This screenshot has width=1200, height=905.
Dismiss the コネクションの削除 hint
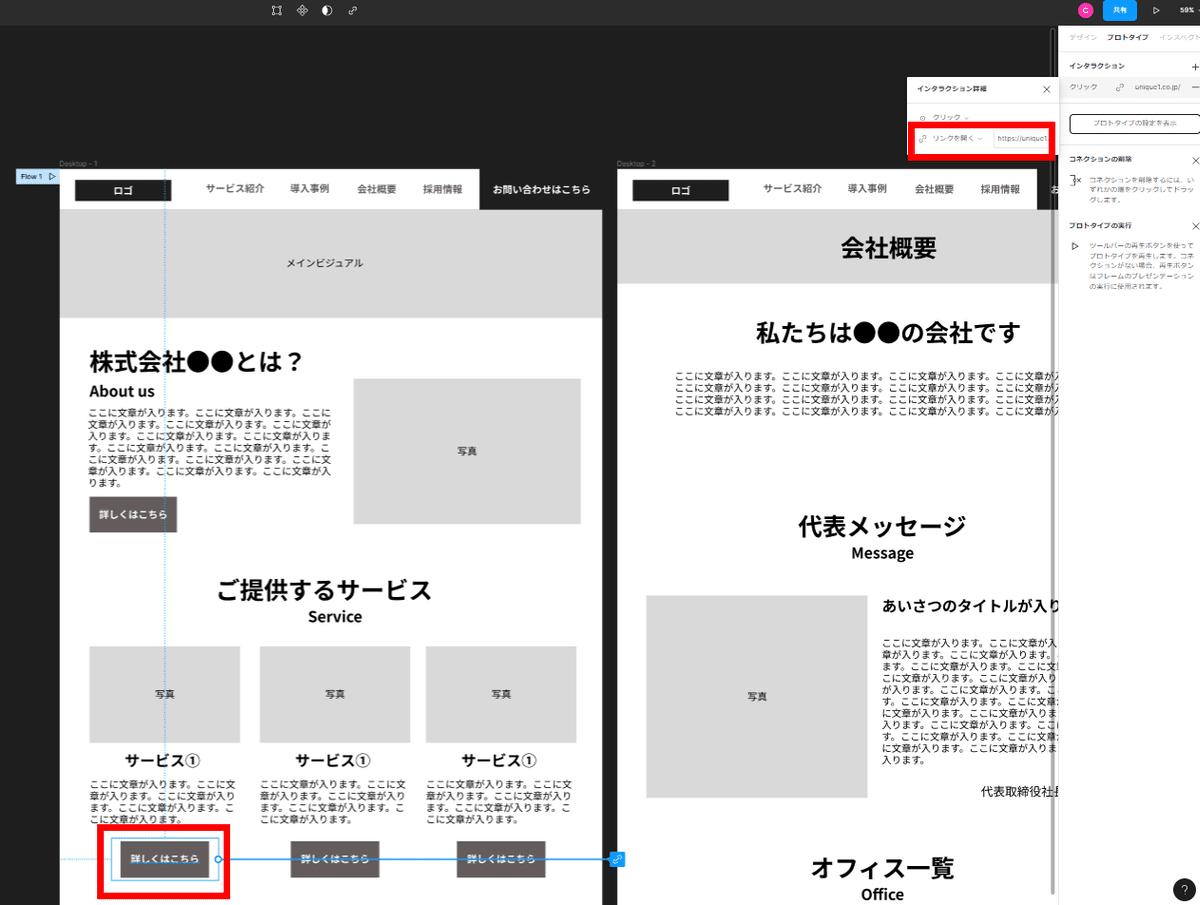point(1195,160)
